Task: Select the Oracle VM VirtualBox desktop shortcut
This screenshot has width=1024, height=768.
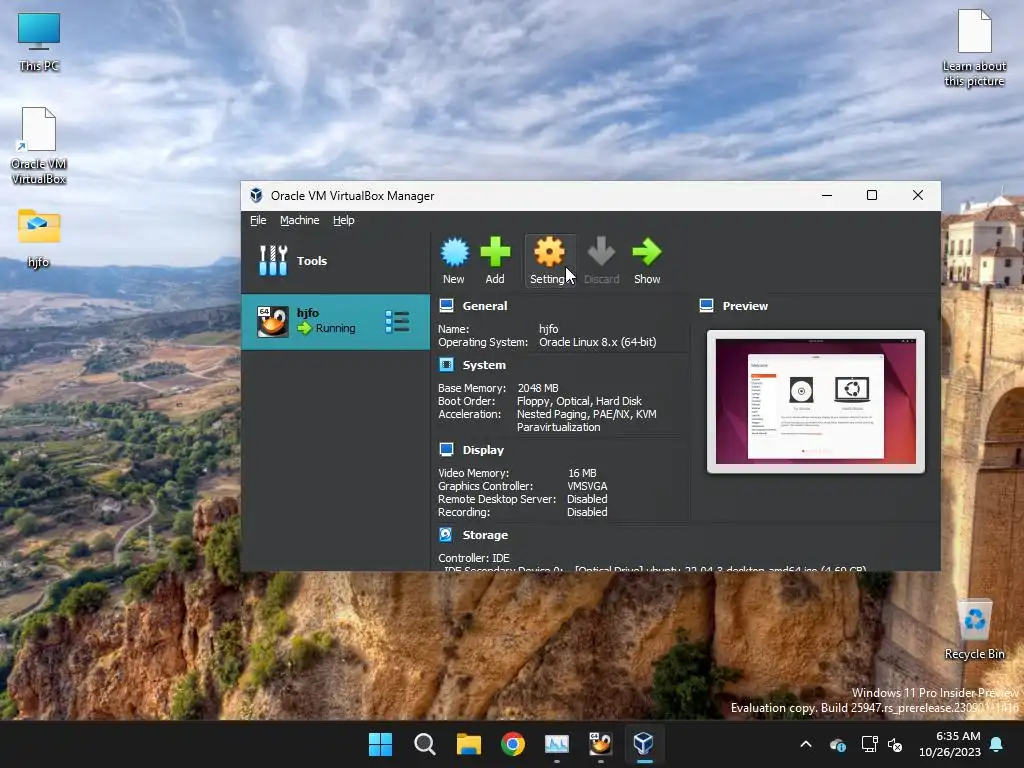Action: 39,146
